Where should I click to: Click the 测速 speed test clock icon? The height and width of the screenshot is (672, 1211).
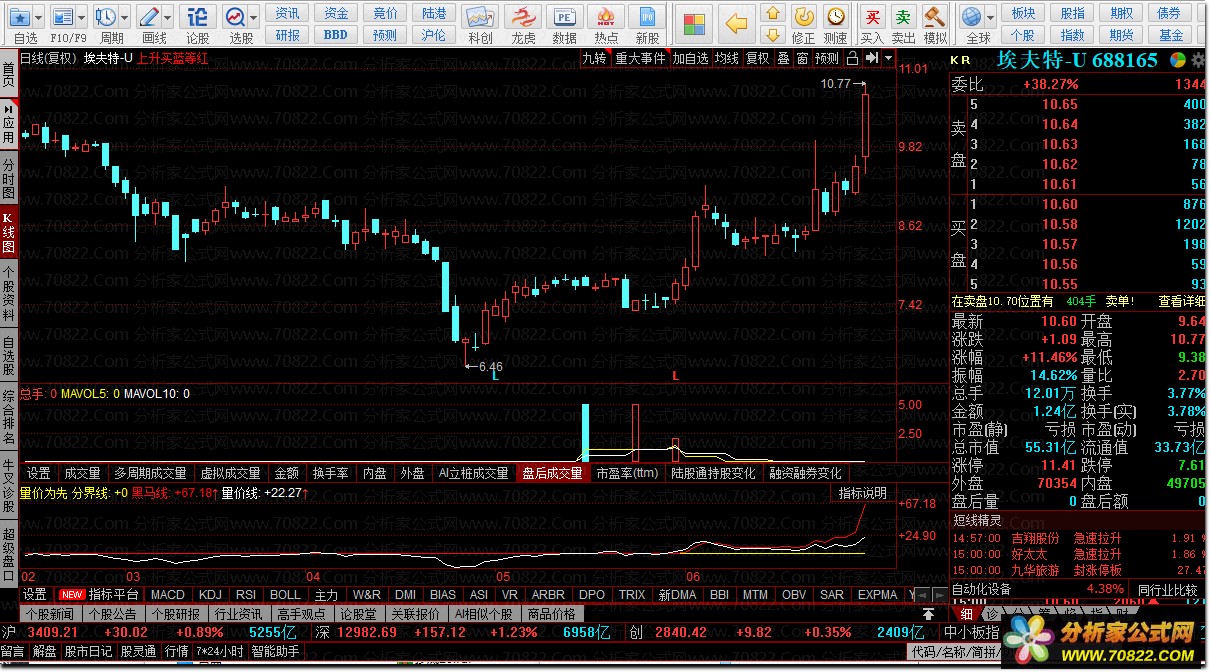point(837,17)
